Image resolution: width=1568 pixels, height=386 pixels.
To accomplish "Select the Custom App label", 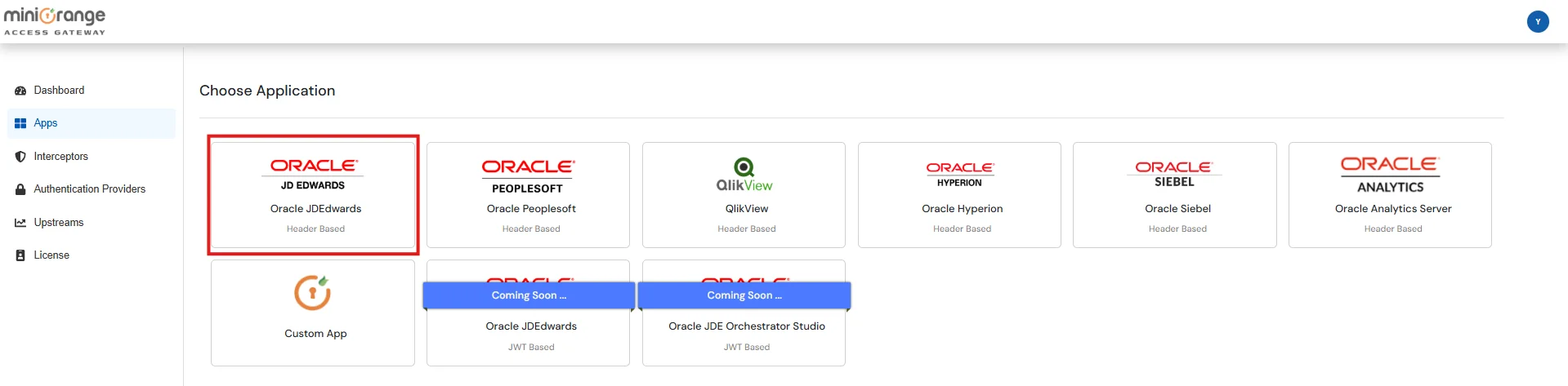I will (315, 334).
